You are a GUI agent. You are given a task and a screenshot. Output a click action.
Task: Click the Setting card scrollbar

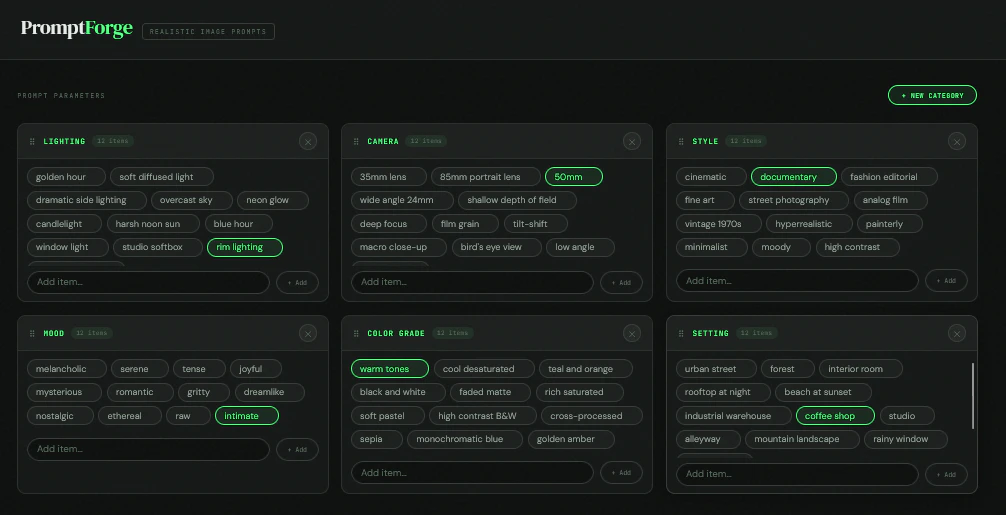click(973, 396)
